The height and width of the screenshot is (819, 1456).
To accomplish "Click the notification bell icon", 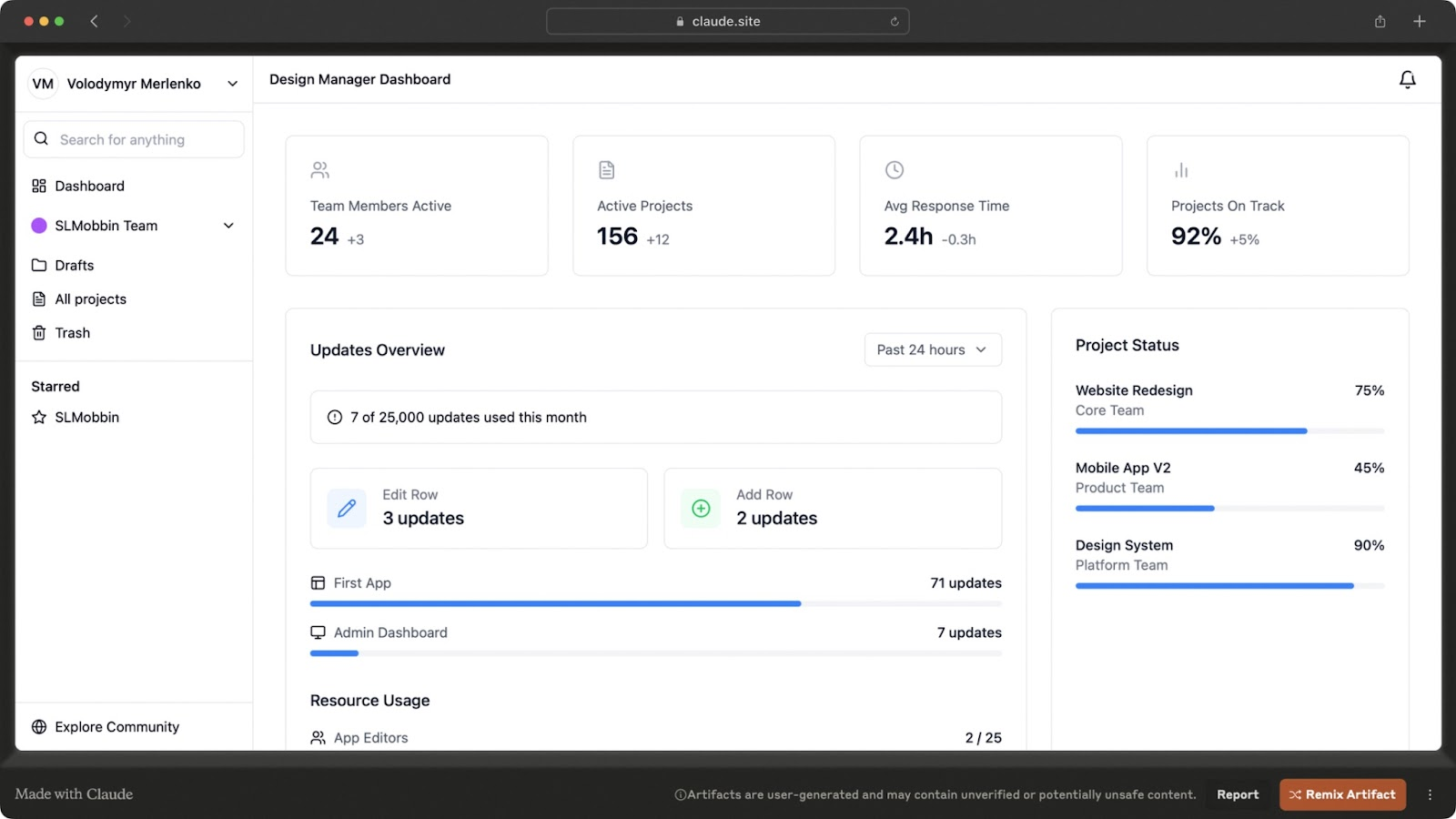I will pyautogui.click(x=1407, y=80).
